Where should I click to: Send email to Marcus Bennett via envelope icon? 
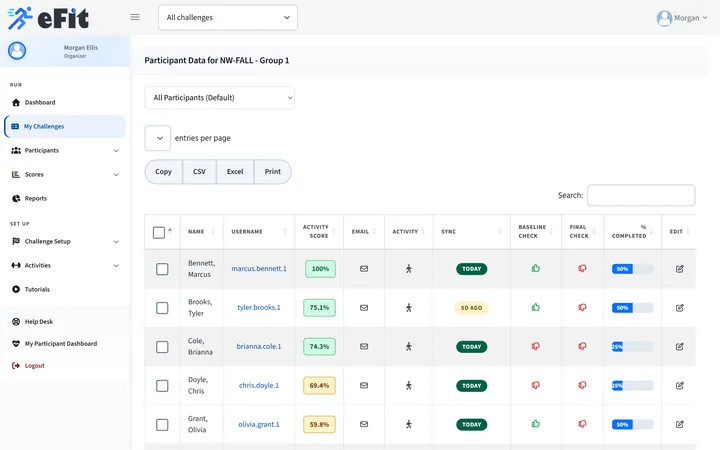364,269
